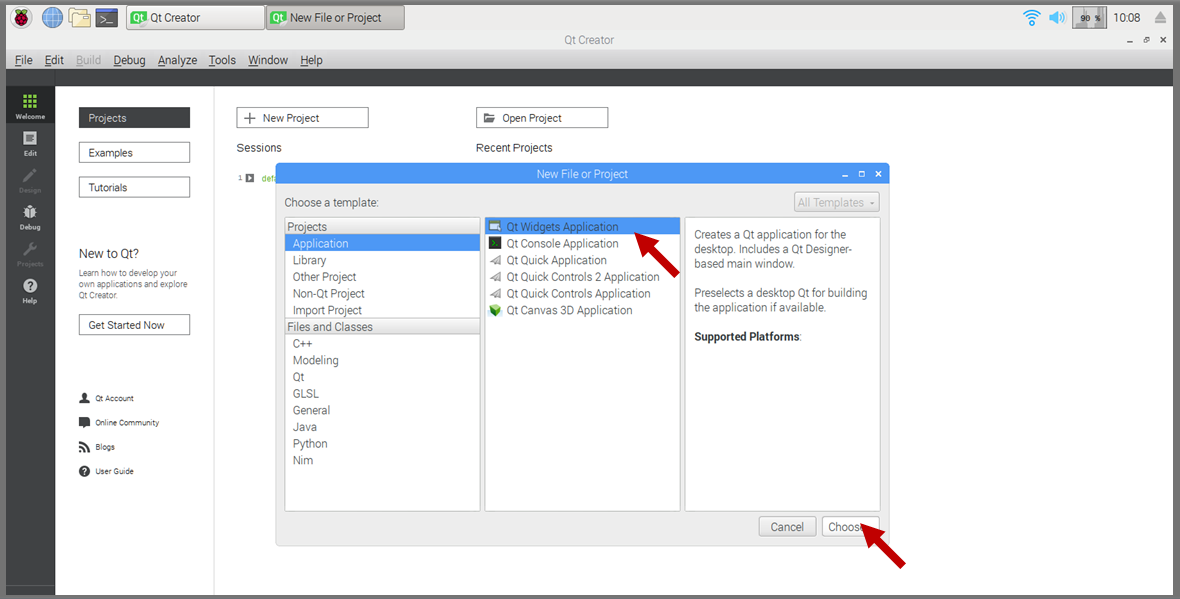Open the Debug menu
This screenshot has width=1180, height=599.
tap(129, 60)
